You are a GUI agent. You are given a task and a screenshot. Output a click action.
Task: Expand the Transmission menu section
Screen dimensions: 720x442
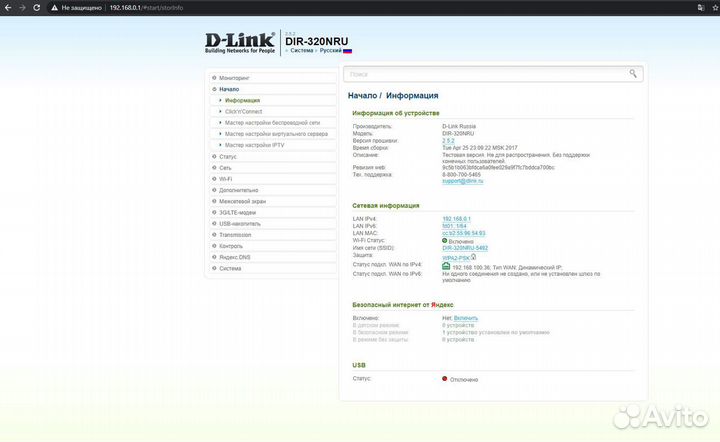[x=273, y=235]
